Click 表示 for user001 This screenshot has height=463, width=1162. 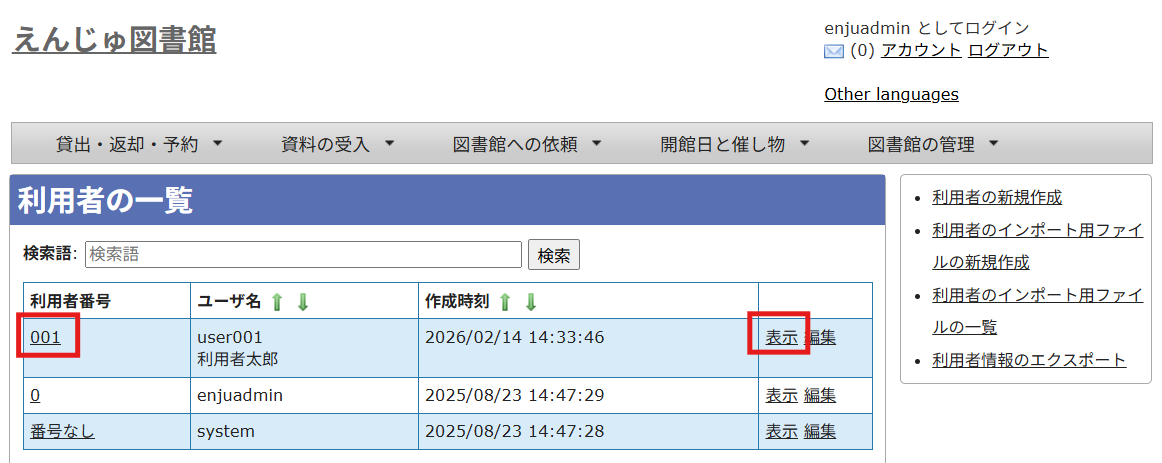pyautogui.click(x=781, y=337)
